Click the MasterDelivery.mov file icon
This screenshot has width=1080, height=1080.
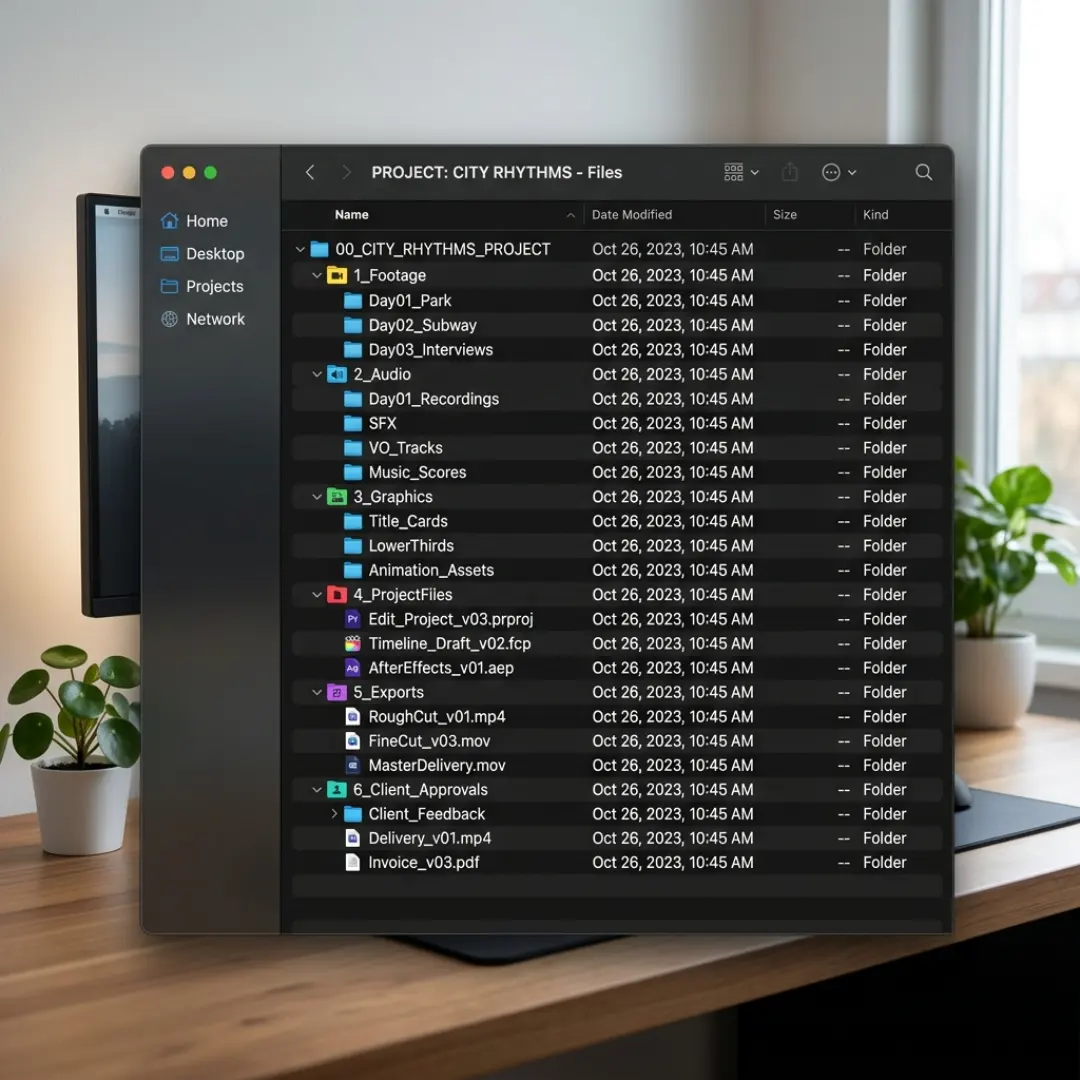pos(353,765)
